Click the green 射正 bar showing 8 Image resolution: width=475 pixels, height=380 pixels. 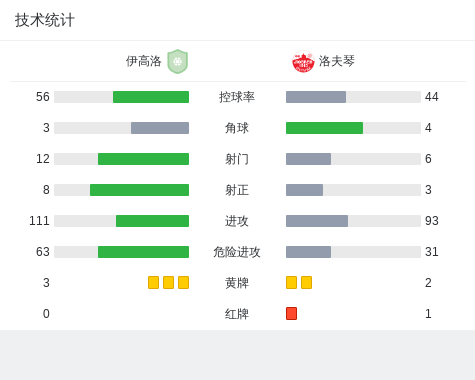(x=139, y=190)
